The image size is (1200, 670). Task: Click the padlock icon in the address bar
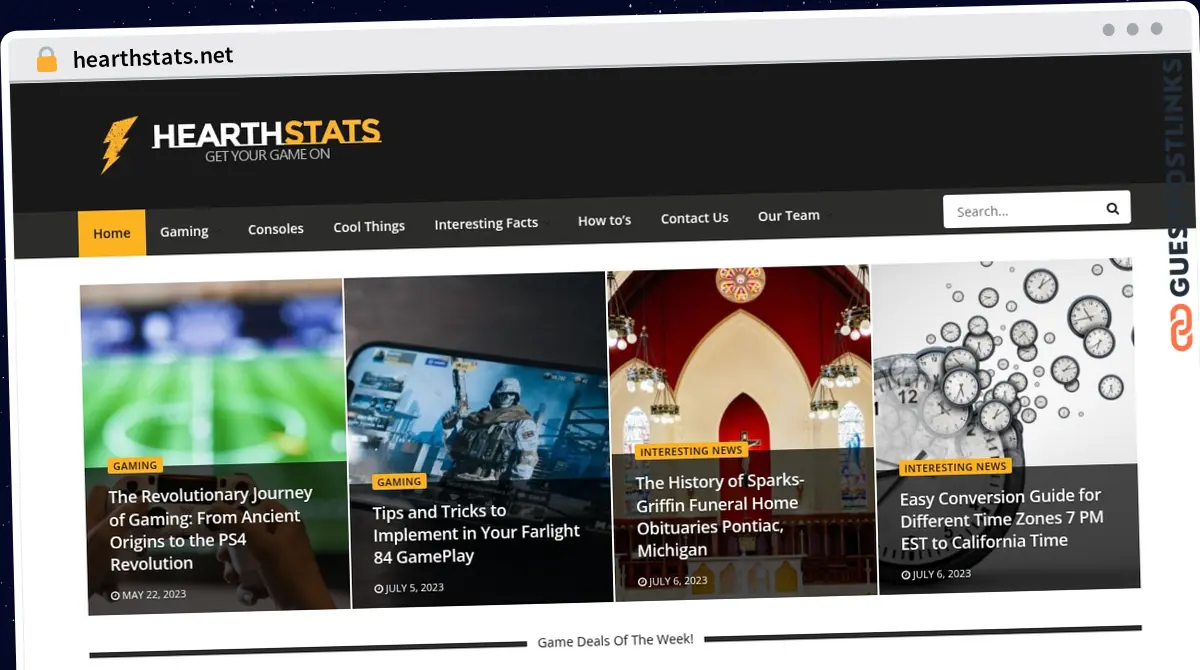click(46, 58)
